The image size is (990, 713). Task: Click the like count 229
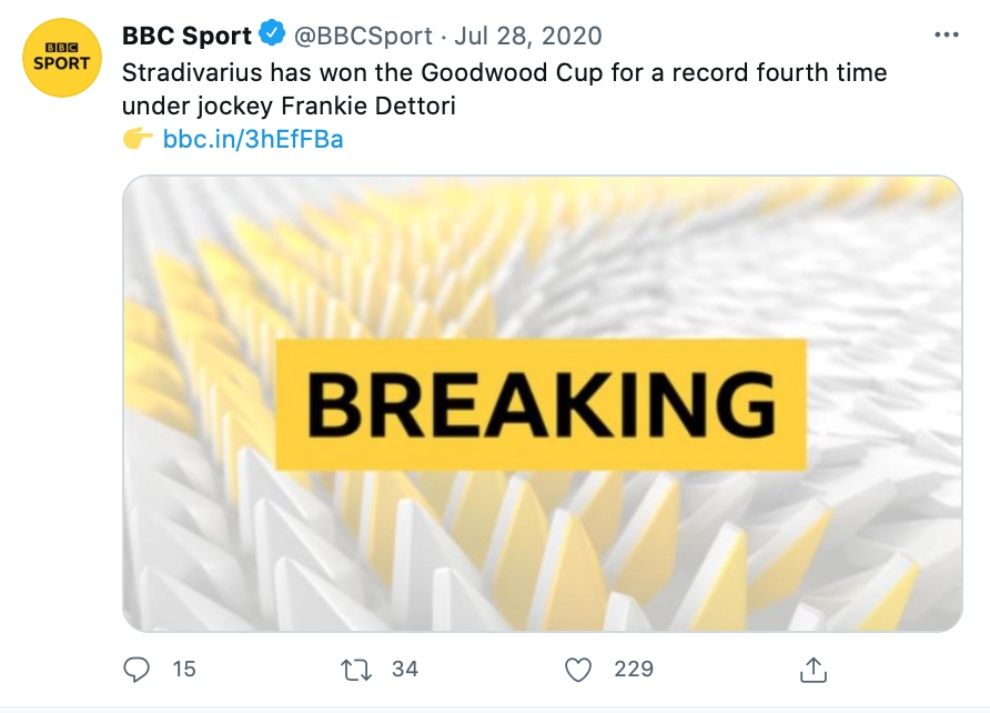(634, 669)
